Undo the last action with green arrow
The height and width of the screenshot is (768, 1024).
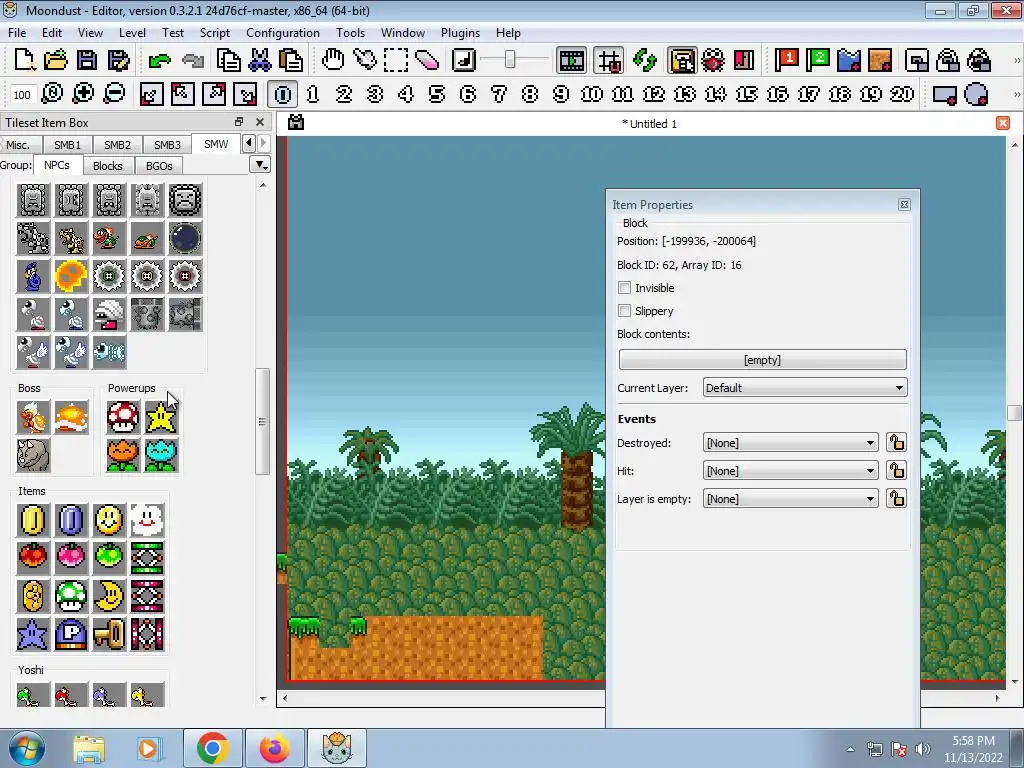pos(159,60)
